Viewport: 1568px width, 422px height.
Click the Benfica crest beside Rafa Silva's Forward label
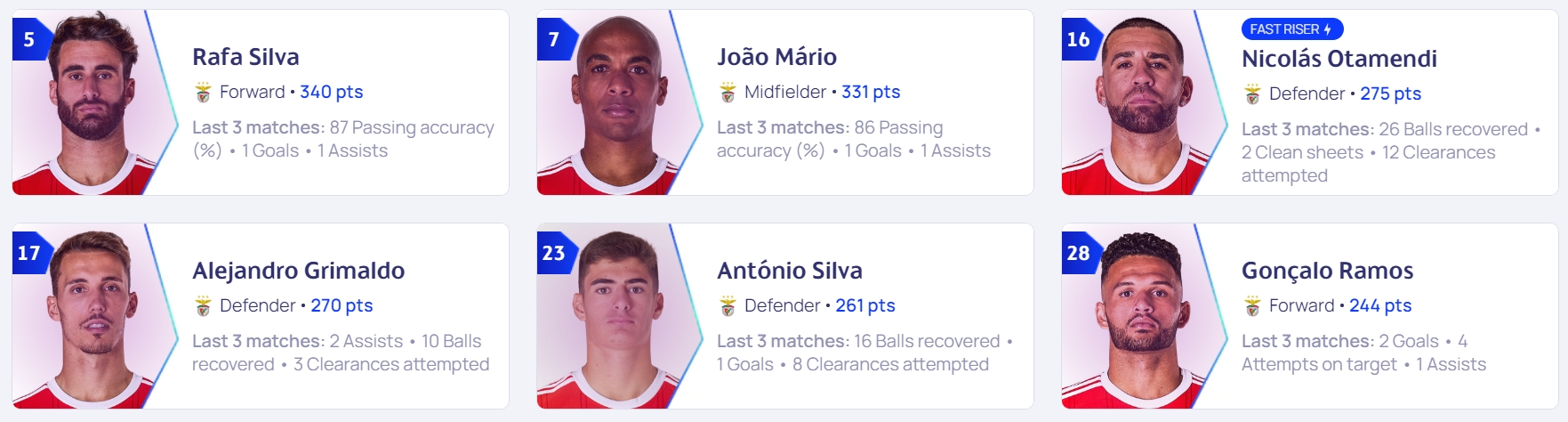203,93
